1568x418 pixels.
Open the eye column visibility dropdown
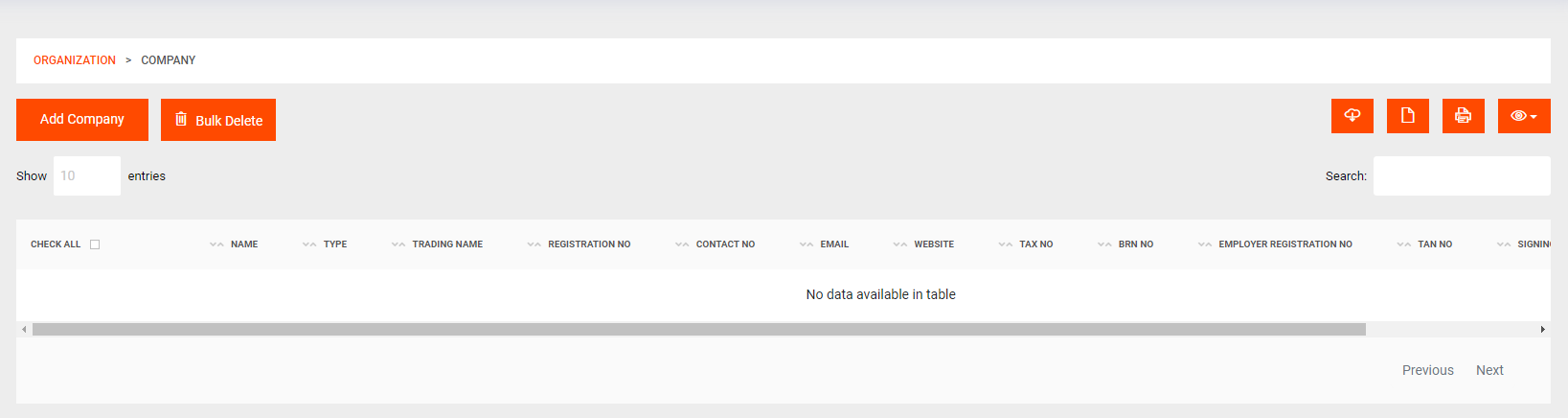click(x=1523, y=116)
